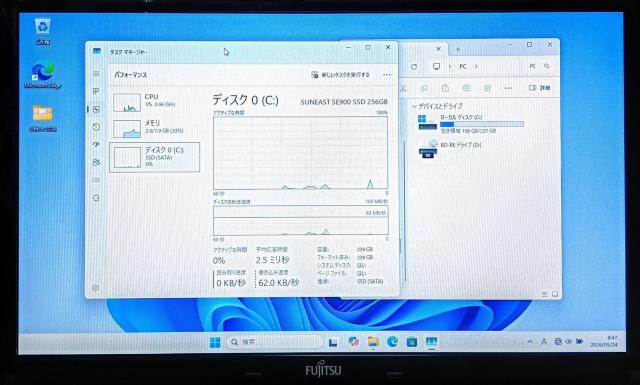This screenshot has width=640, height=385.
Task: Close the current File Explorer tab
Action: click(x=438, y=49)
